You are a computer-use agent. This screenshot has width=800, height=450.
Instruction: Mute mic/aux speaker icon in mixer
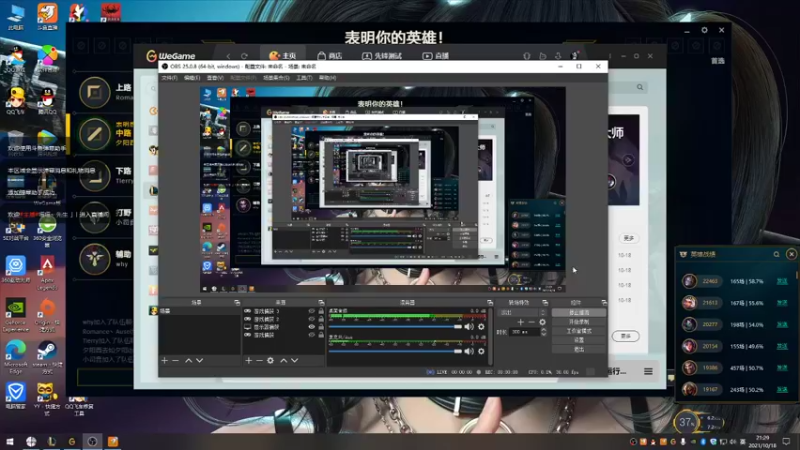pos(469,351)
